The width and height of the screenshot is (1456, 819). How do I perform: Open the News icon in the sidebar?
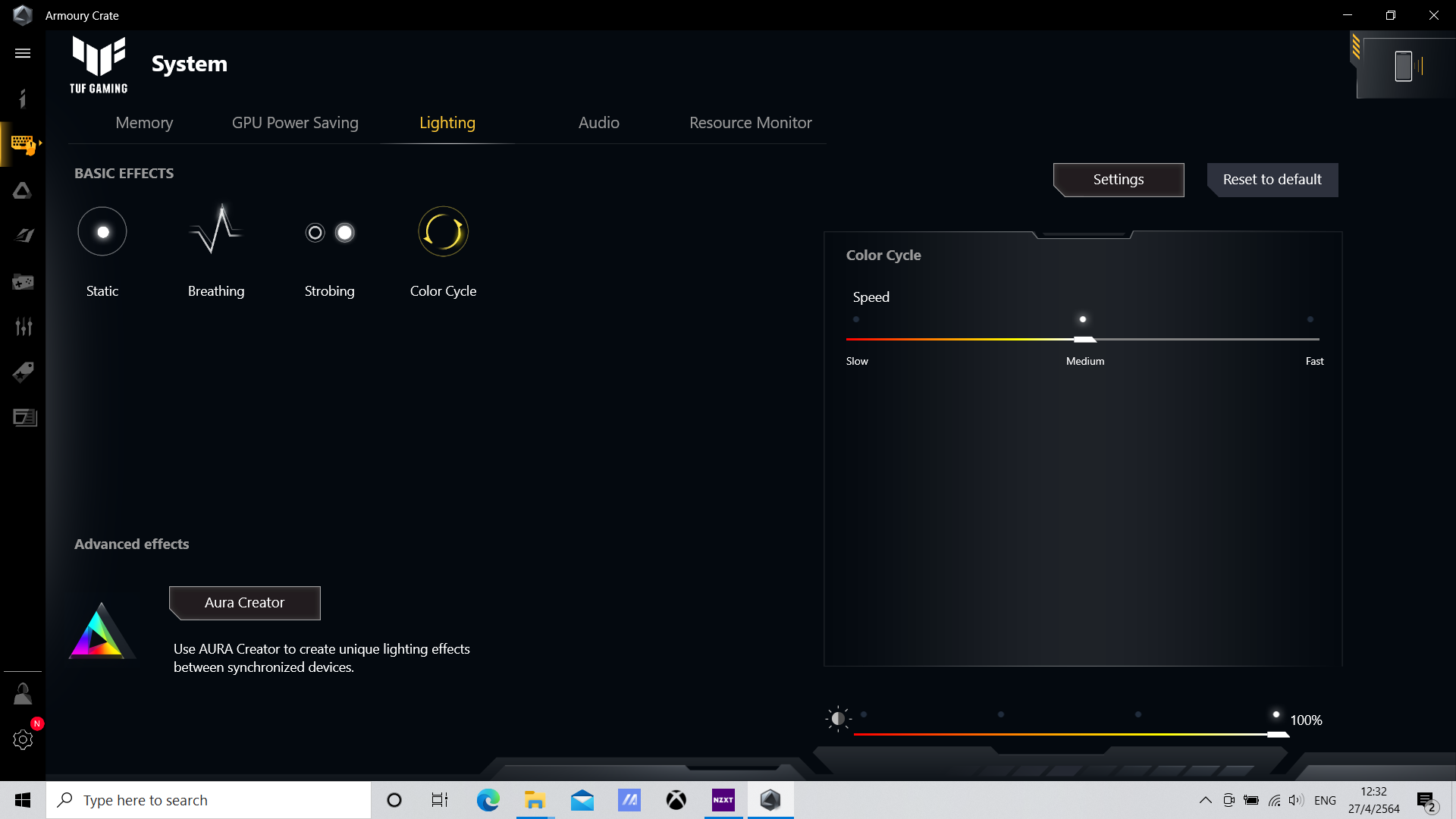point(24,418)
